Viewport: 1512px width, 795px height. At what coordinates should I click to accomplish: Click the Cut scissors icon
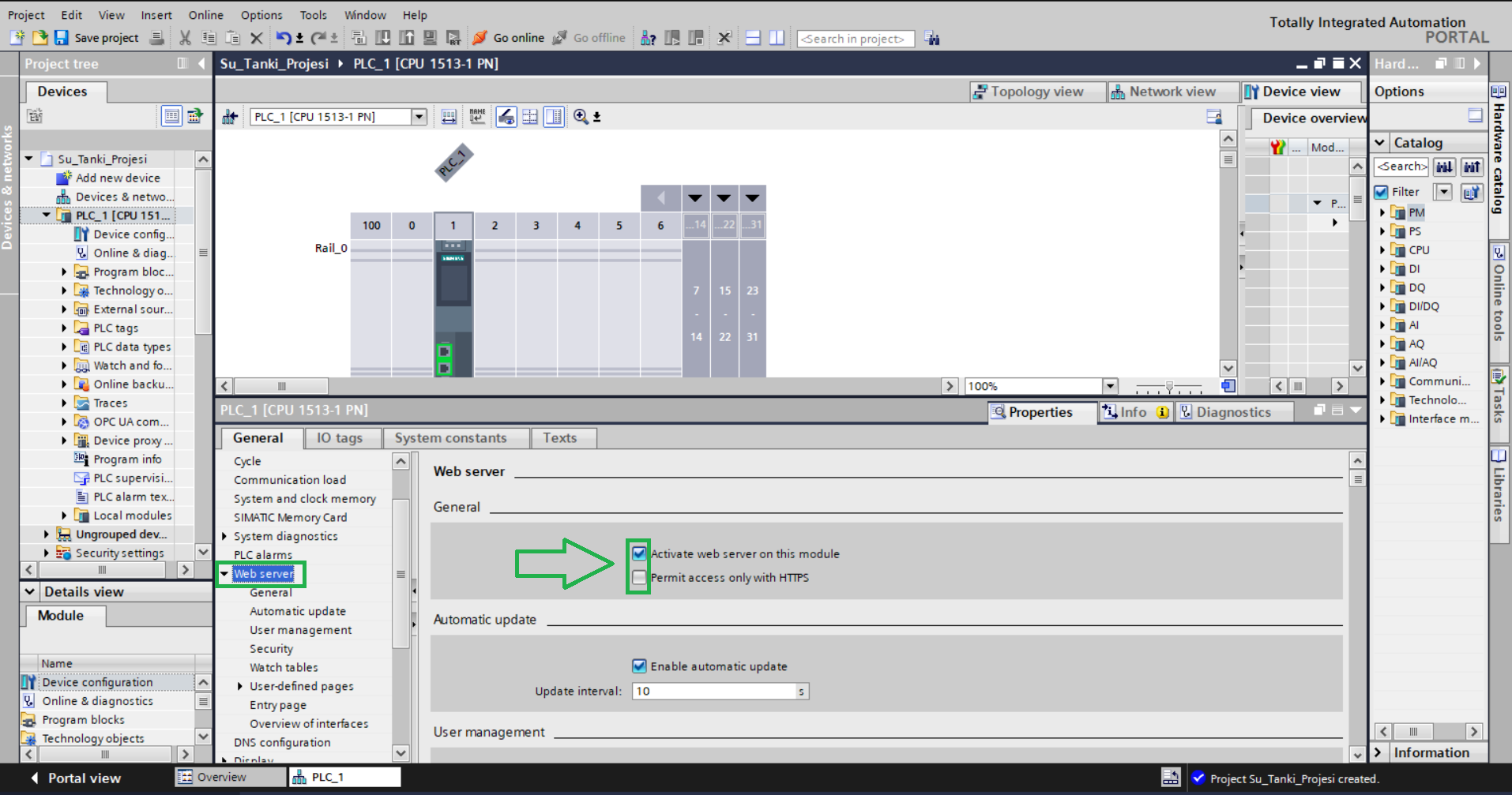pyautogui.click(x=185, y=38)
